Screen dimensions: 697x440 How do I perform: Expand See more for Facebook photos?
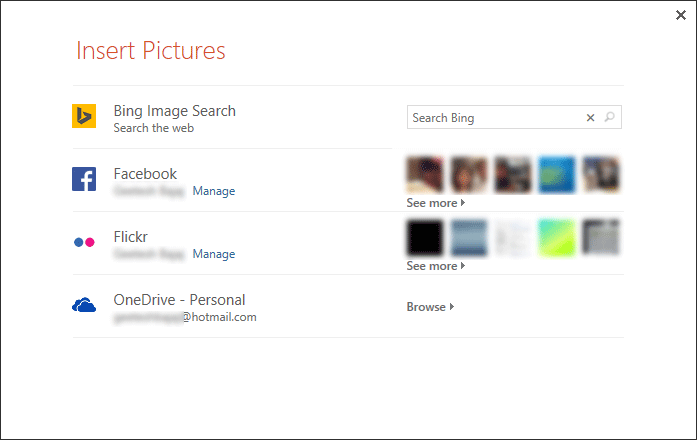(436, 203)
